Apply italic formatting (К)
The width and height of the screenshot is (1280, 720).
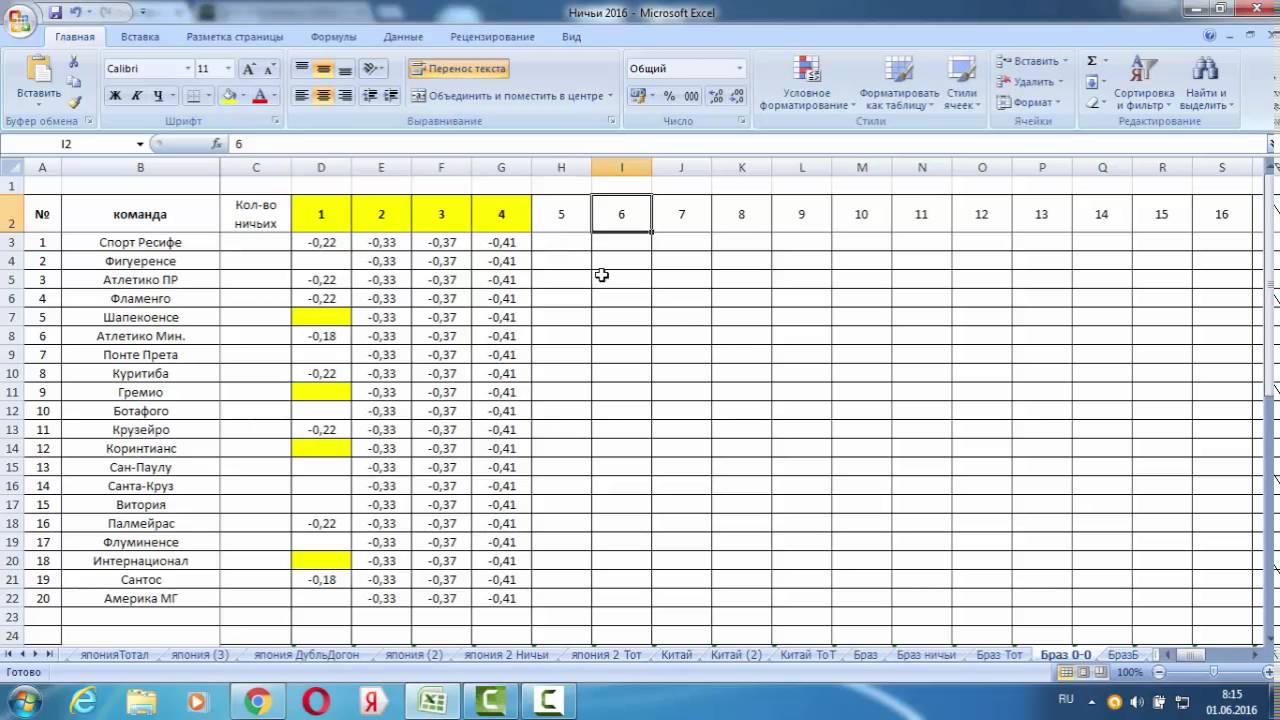[137, 96]
